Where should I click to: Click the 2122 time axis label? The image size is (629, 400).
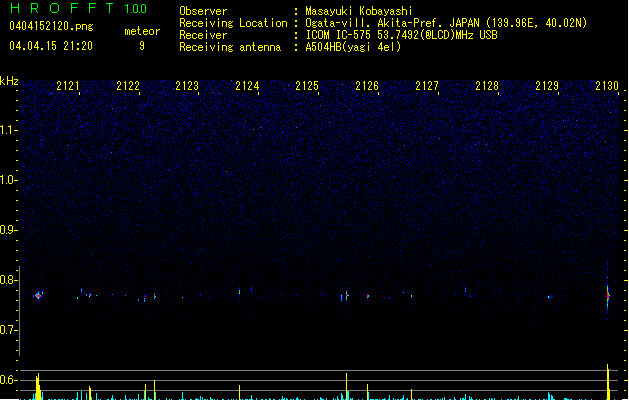coord(128,86)
